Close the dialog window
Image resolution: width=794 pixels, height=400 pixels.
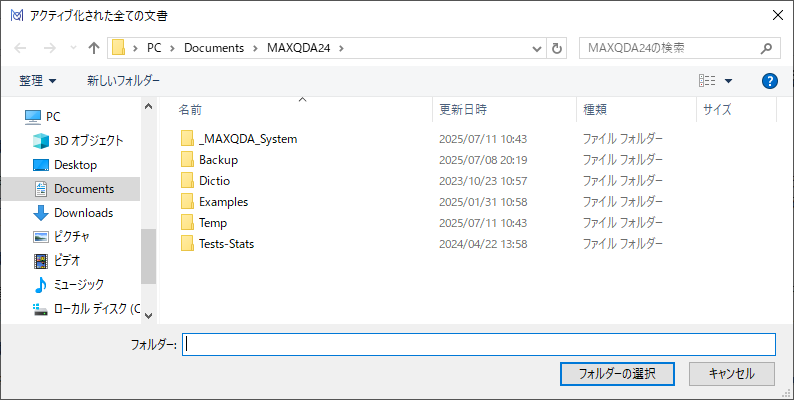click(778, 15)
